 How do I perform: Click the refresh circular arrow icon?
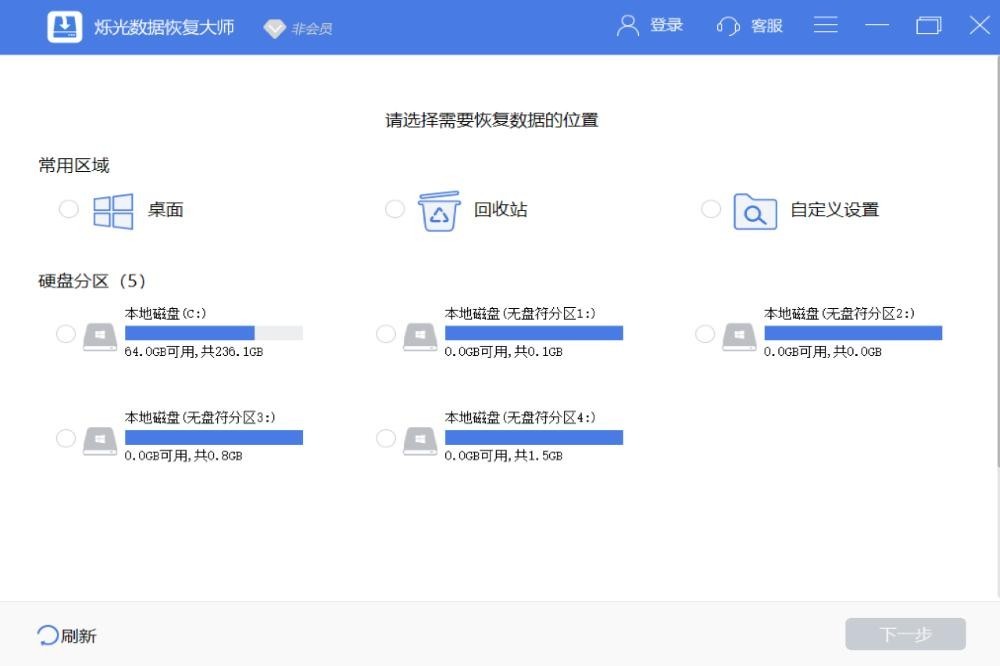(x=47, y=635)
